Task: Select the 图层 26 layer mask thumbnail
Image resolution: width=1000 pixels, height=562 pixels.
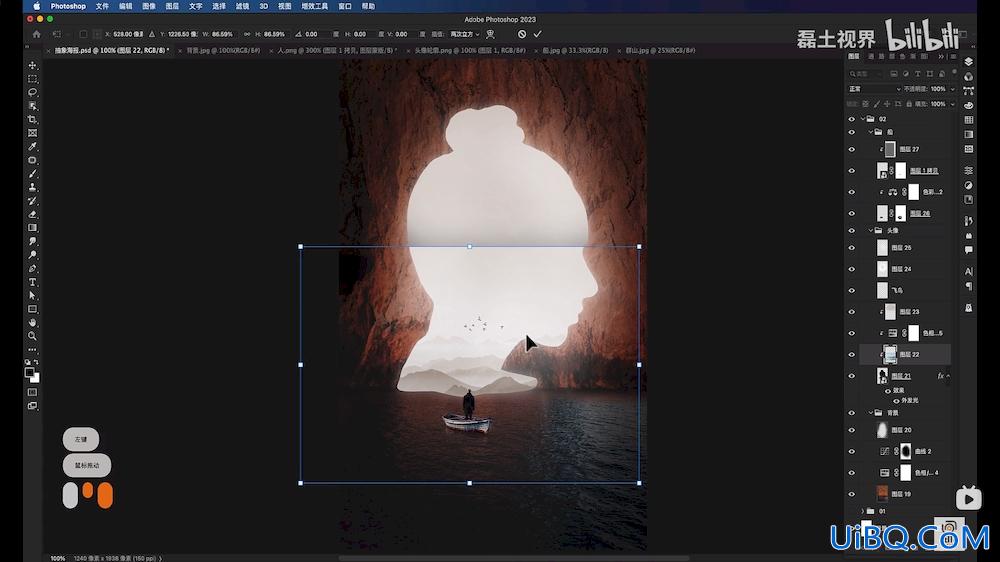Action: click(x=901, y=214)
